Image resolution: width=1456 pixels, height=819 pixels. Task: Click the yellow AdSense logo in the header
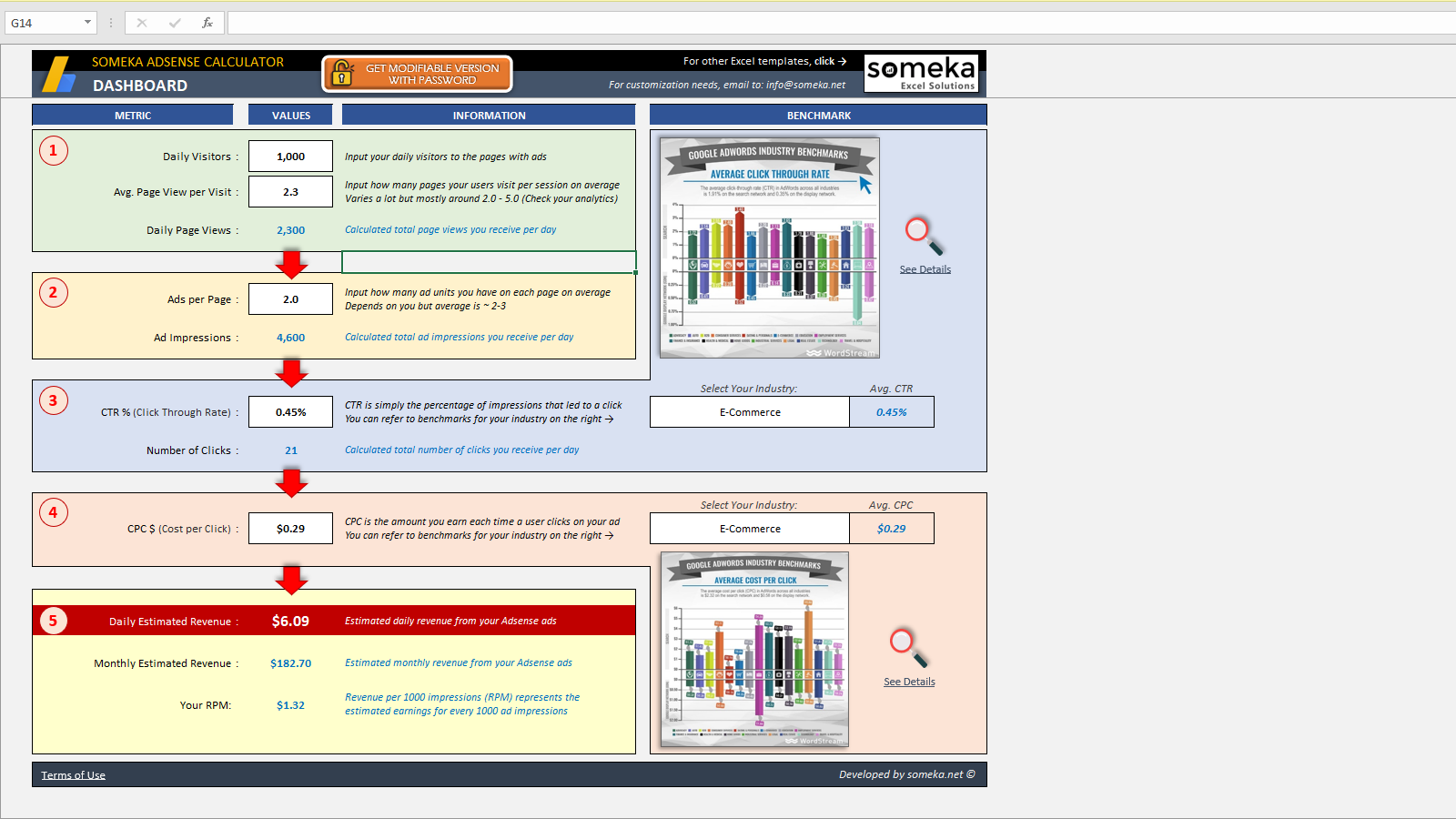[59, 75]
